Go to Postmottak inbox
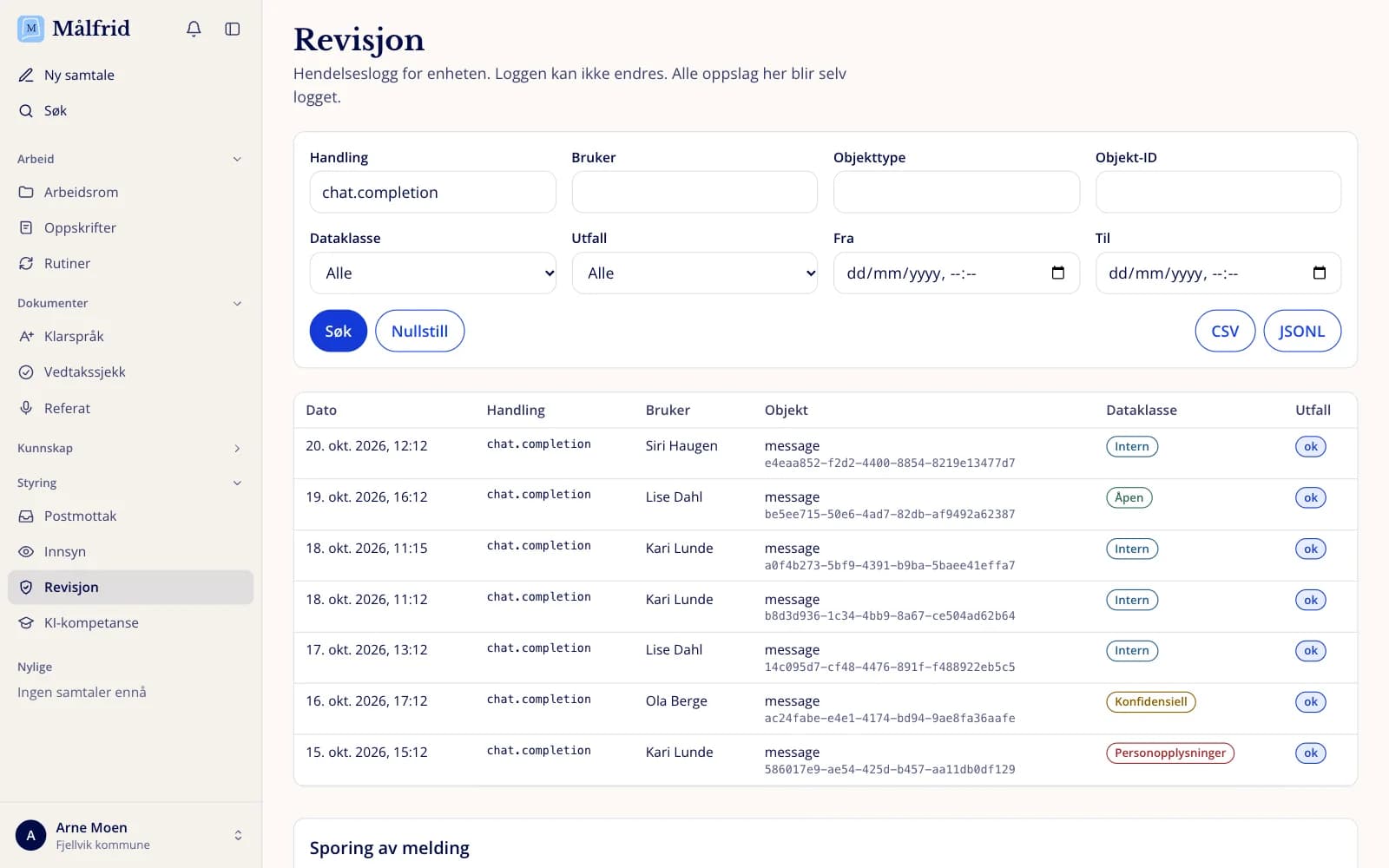This screenshot has width=1389, height=868. 130,516
